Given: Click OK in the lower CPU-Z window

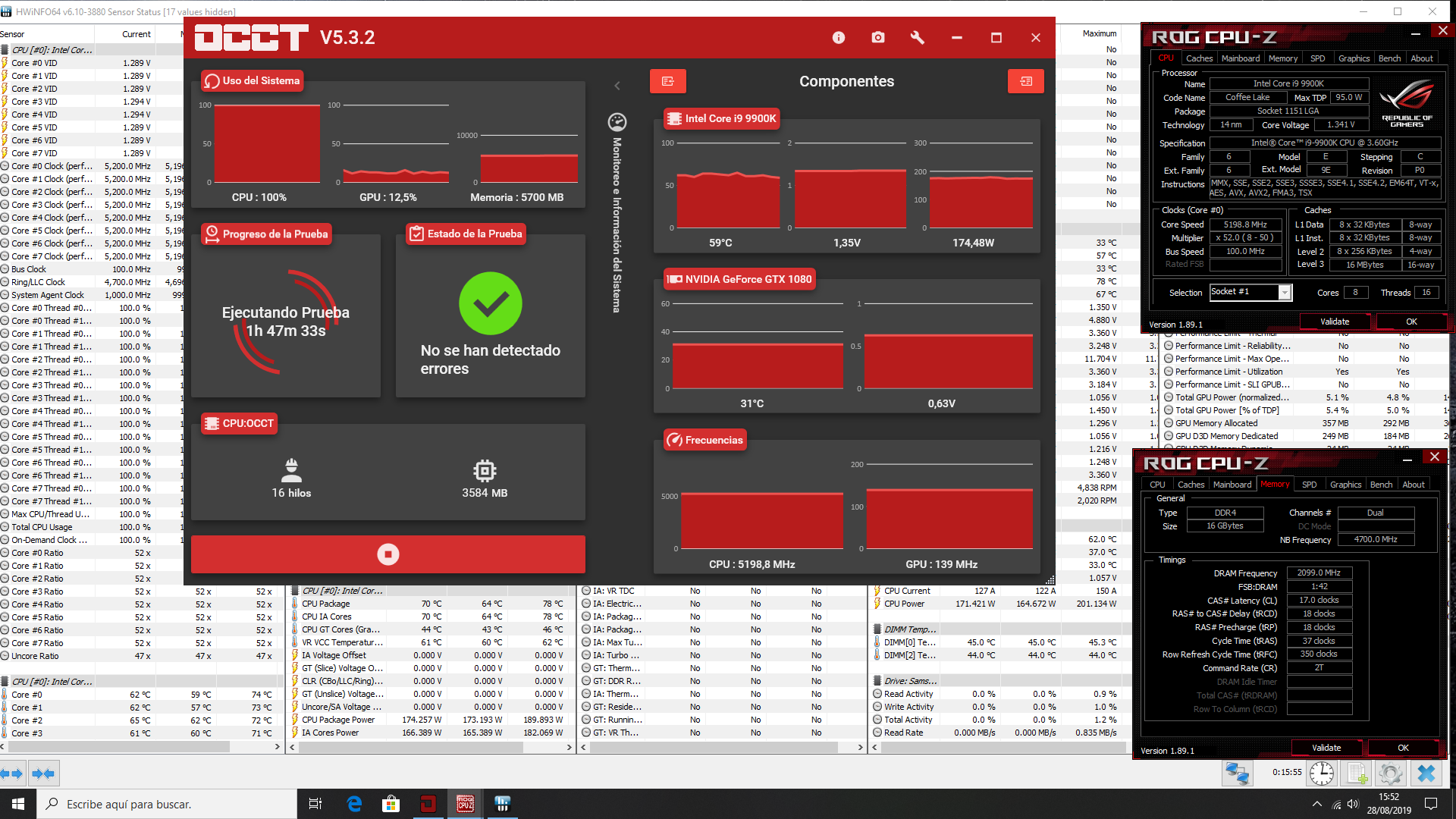Looking at the screenshot, I should tap(1403, 748).
